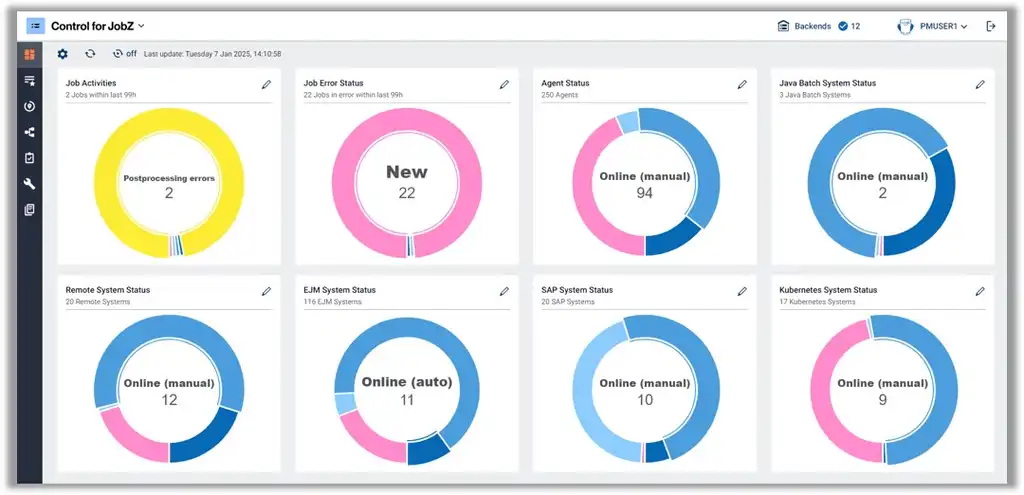
Task: Open the network nodes sidebar icon
Action: tap(29, 132)
